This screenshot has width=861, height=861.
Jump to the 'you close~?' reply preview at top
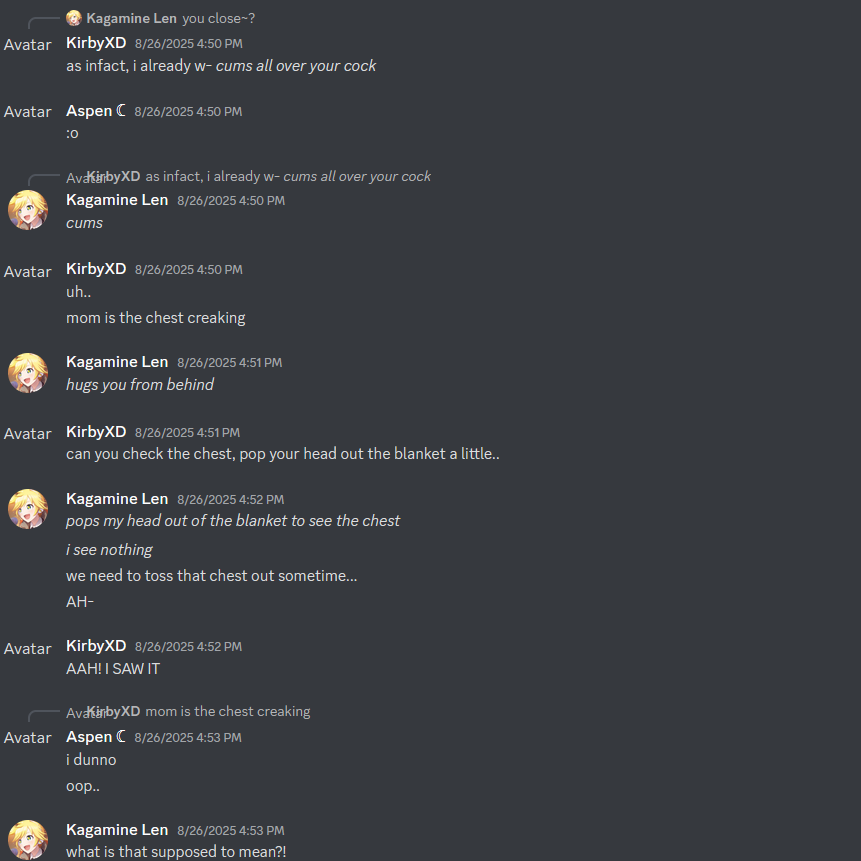(x=219, y=18)
